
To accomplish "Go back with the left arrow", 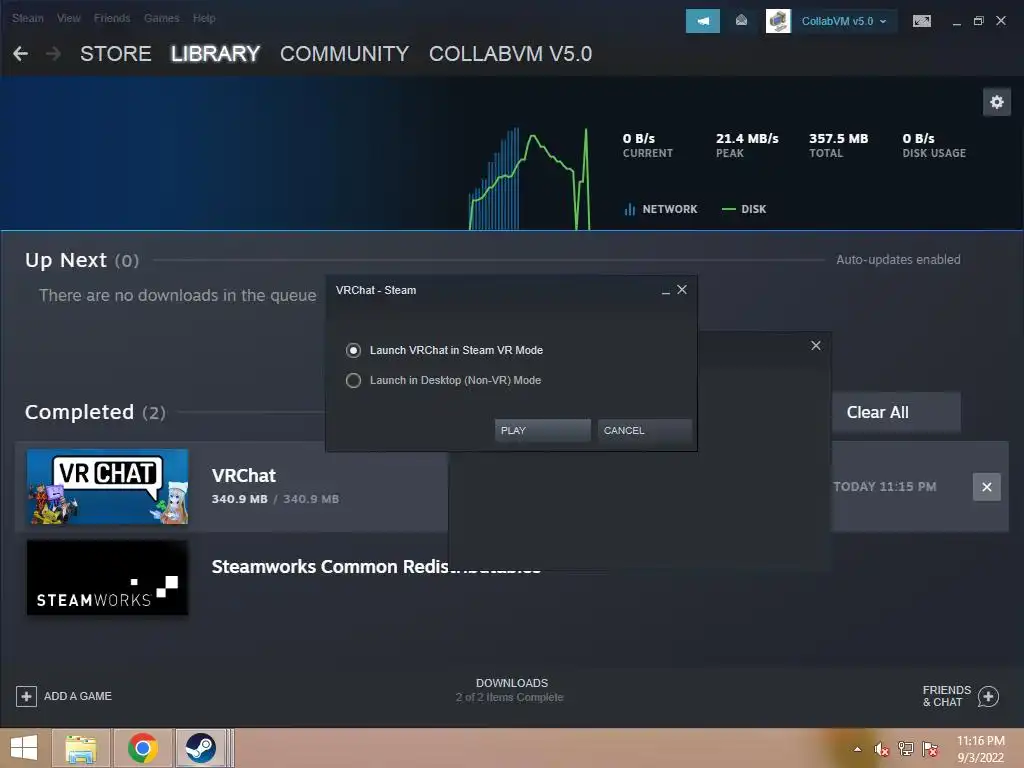I will [20, 54].
